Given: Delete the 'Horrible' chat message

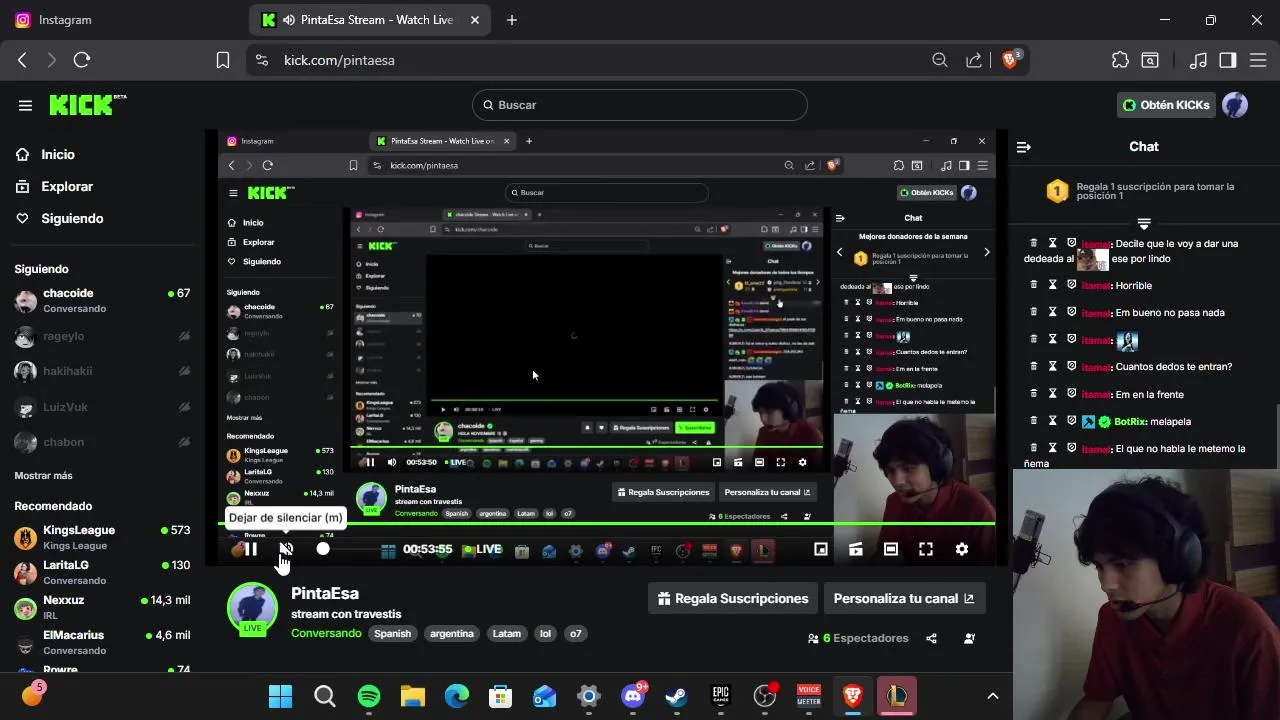Looking at the screenshot, I should [x=1034, y=285].
